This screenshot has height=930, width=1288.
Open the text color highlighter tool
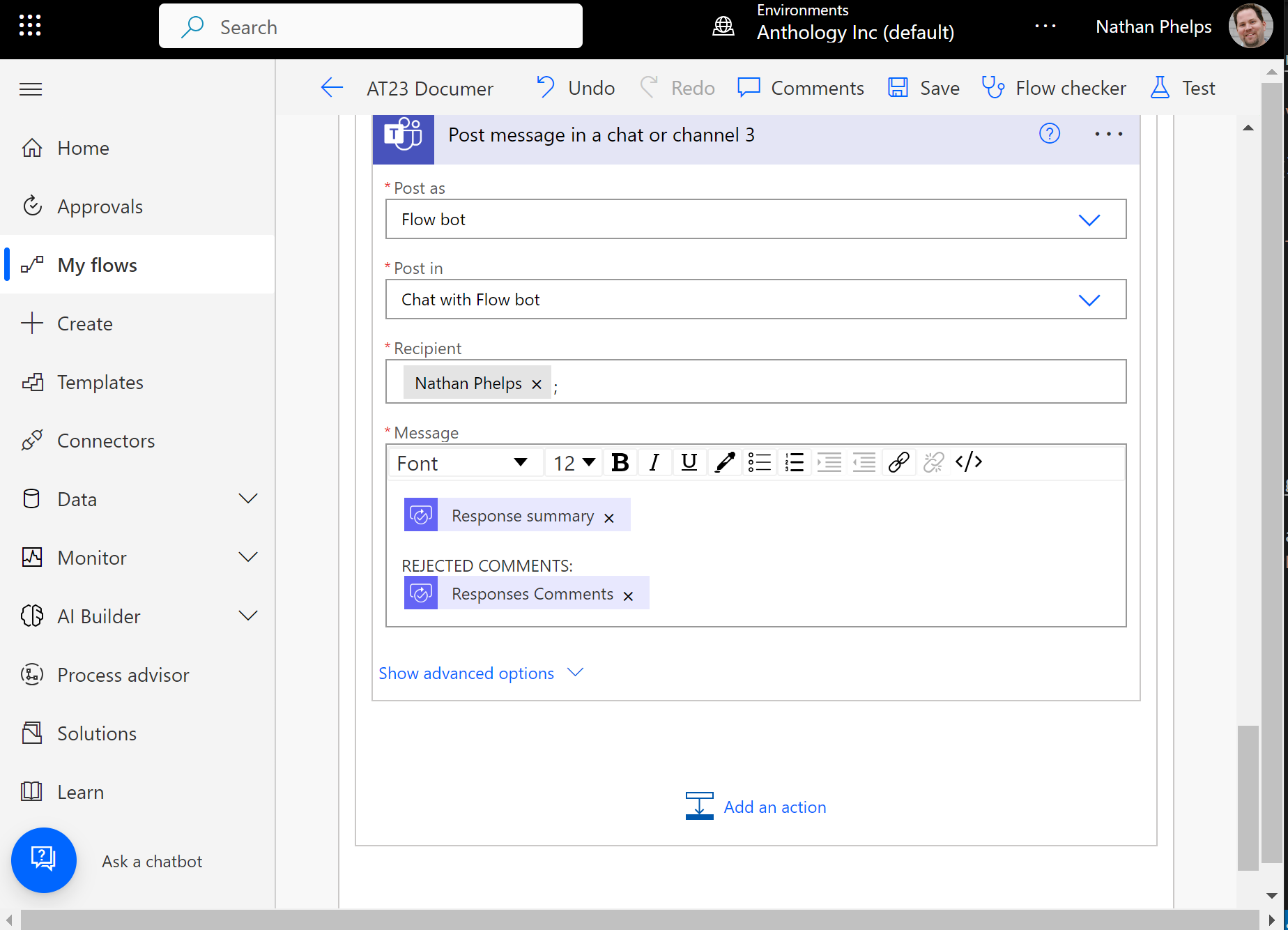point(725,462)
